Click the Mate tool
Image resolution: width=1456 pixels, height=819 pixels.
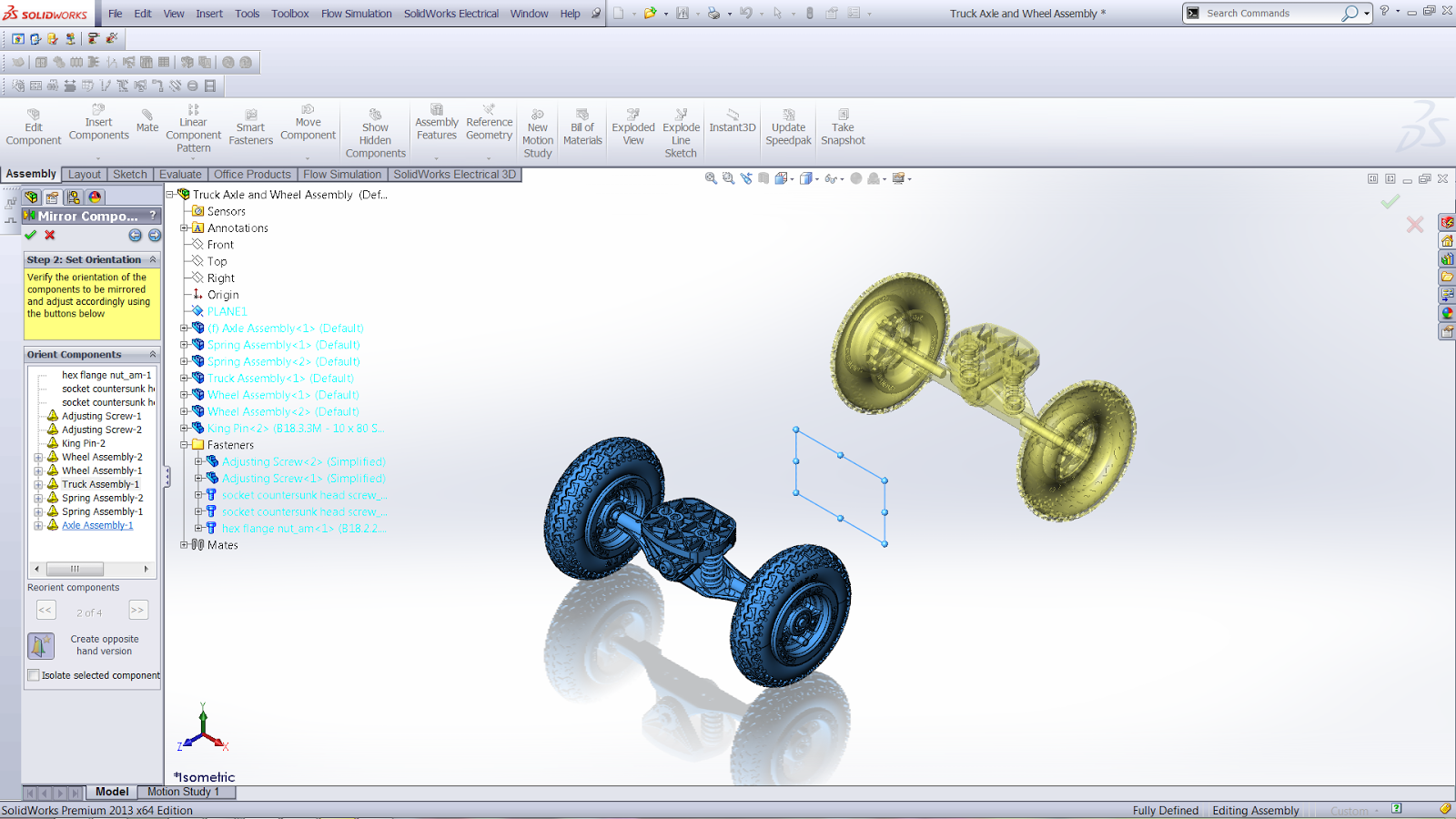[x=147, y=121]
